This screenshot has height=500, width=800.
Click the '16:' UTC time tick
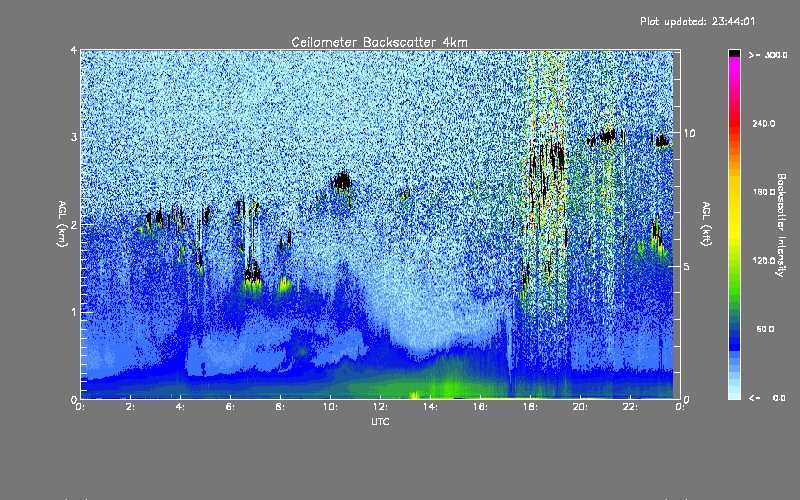point(481,407)
